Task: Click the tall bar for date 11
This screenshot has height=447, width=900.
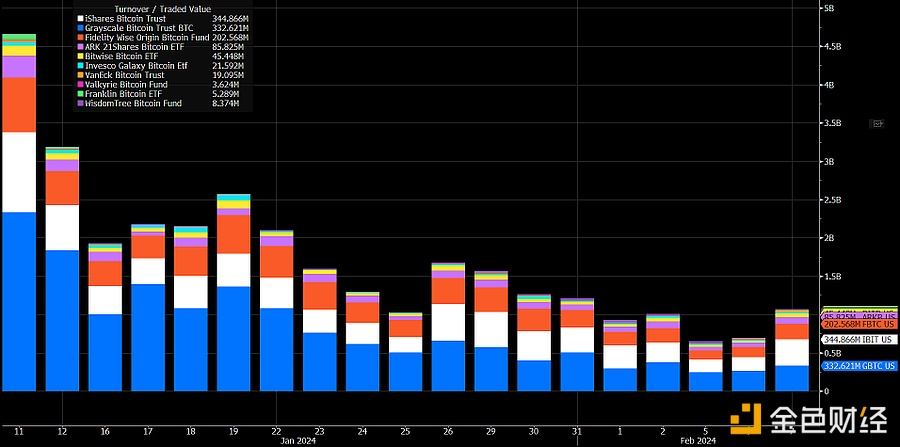Action: click(x=19, y=250)
